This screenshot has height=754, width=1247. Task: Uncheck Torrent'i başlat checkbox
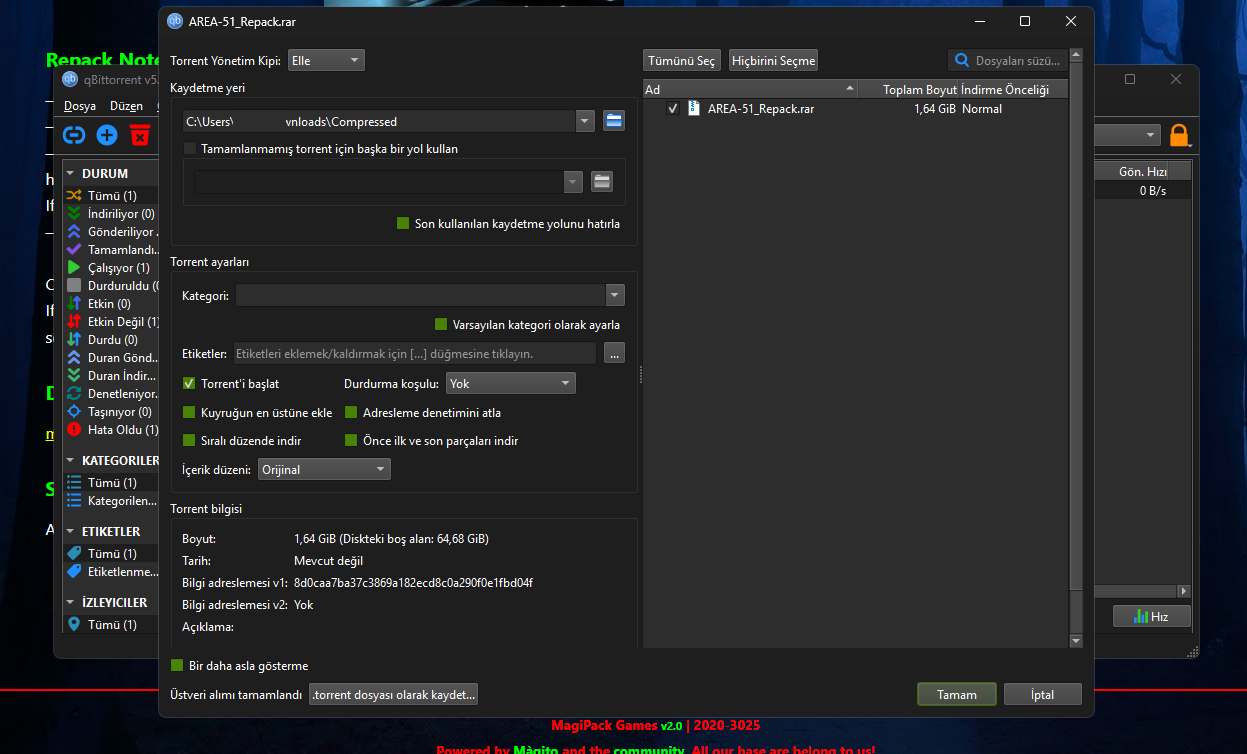click(x=190, y=383)
